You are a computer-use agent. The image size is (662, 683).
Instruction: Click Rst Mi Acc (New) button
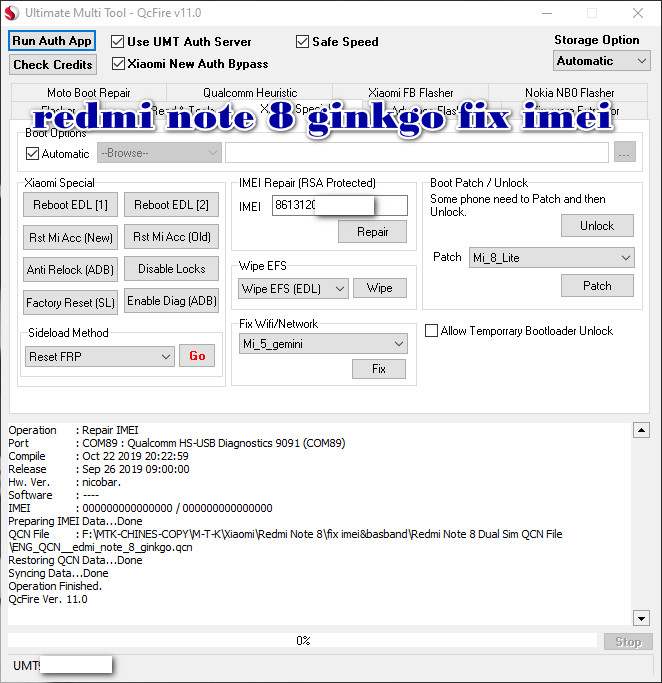coord(71,237)
